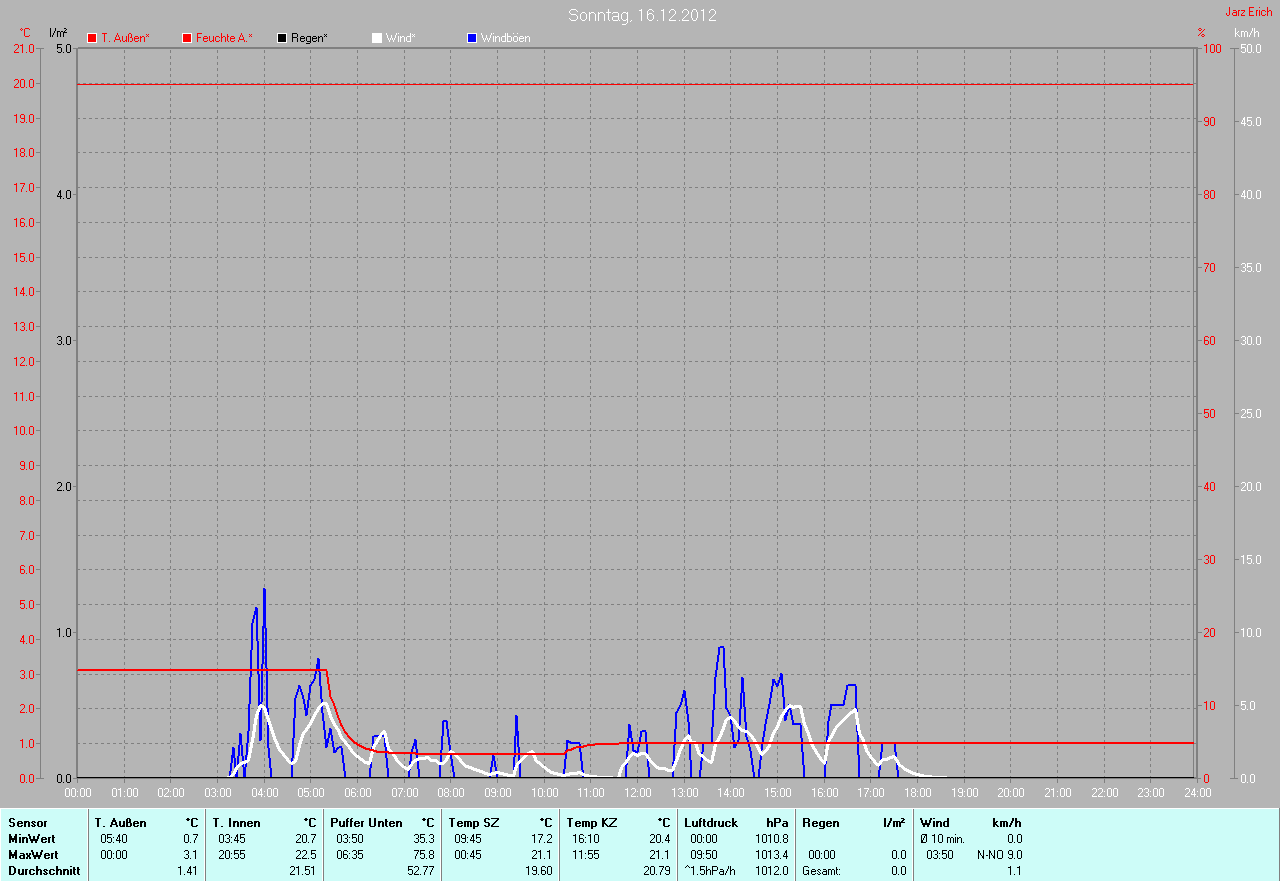Click the "21.0" temperature axis value
The height and width of the screenshot is (881, 1280).
coord(22,49)
